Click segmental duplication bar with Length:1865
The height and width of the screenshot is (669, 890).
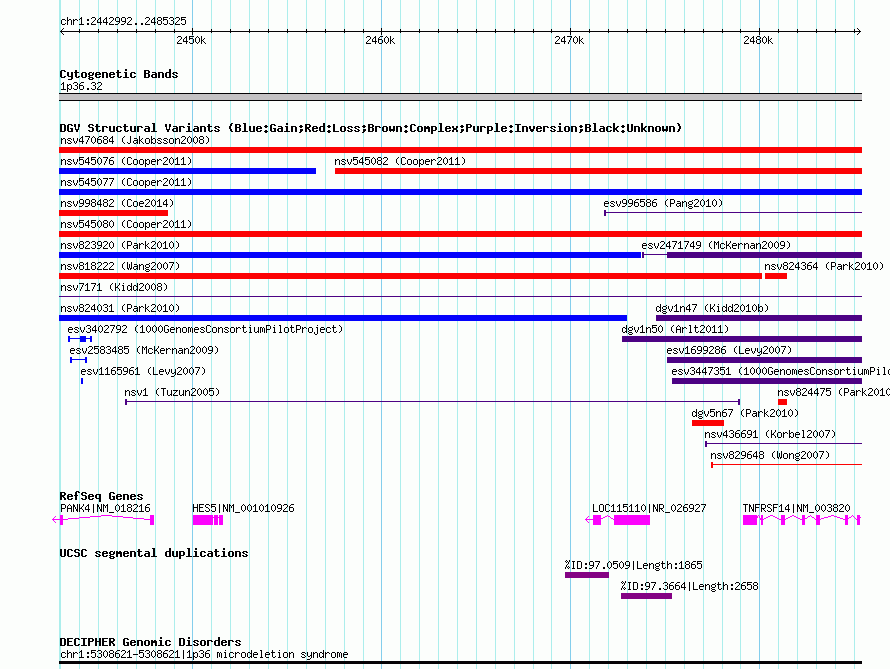[587, 575]
